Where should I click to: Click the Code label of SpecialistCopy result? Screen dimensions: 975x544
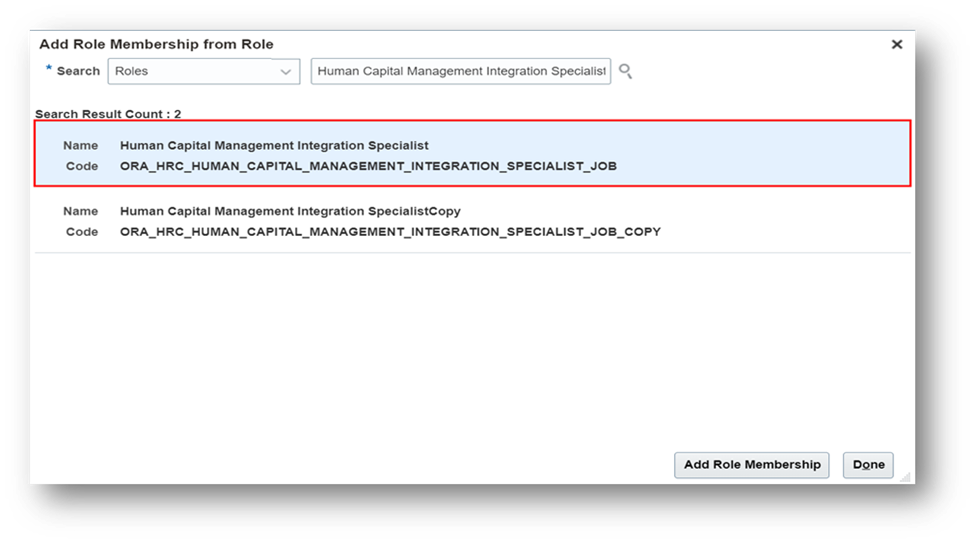click(82, 231)
